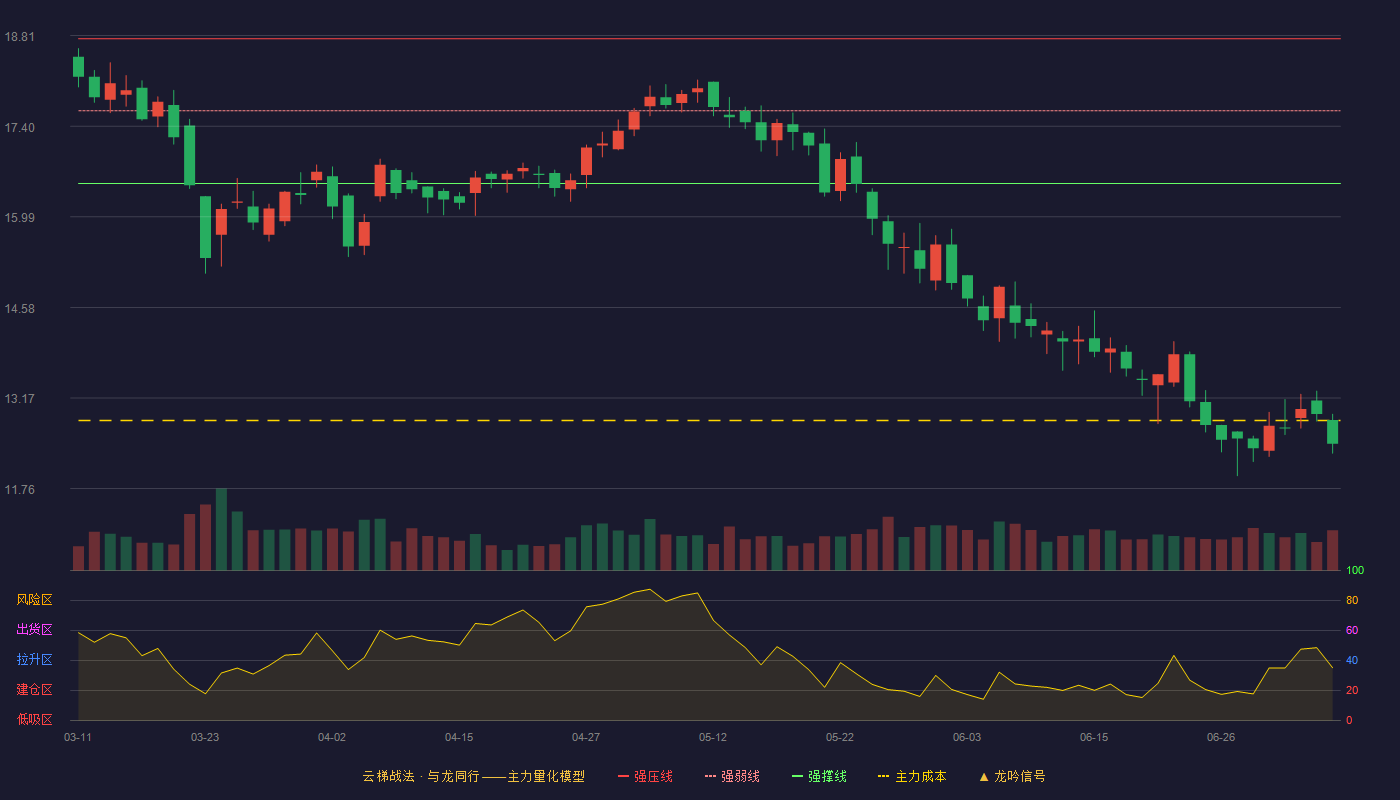Select the 低吸区 zone label
This screenshot has height=800, width=1400.
pyautogui.click(x=34, y=719)
